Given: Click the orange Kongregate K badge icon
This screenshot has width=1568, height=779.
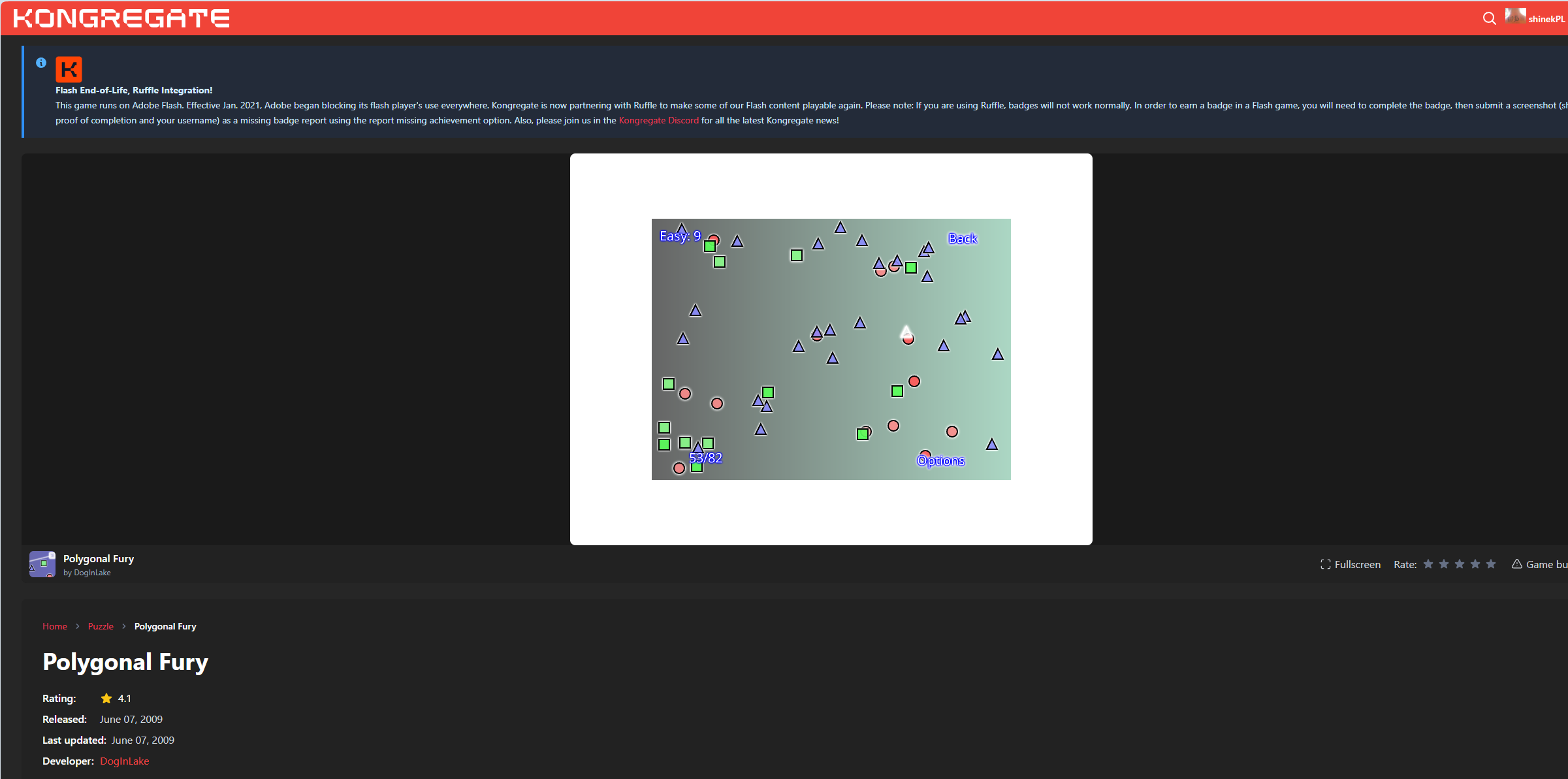Looking at the screenshot, I should (x=69, y=69).
